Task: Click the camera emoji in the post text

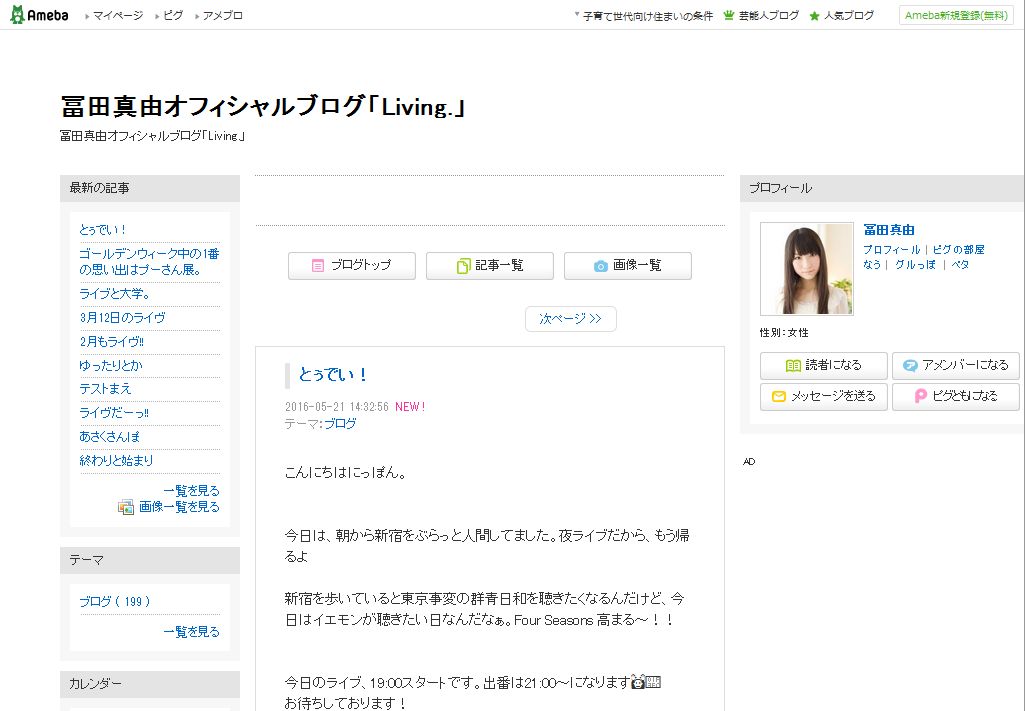Action: [x=638, y=682]
